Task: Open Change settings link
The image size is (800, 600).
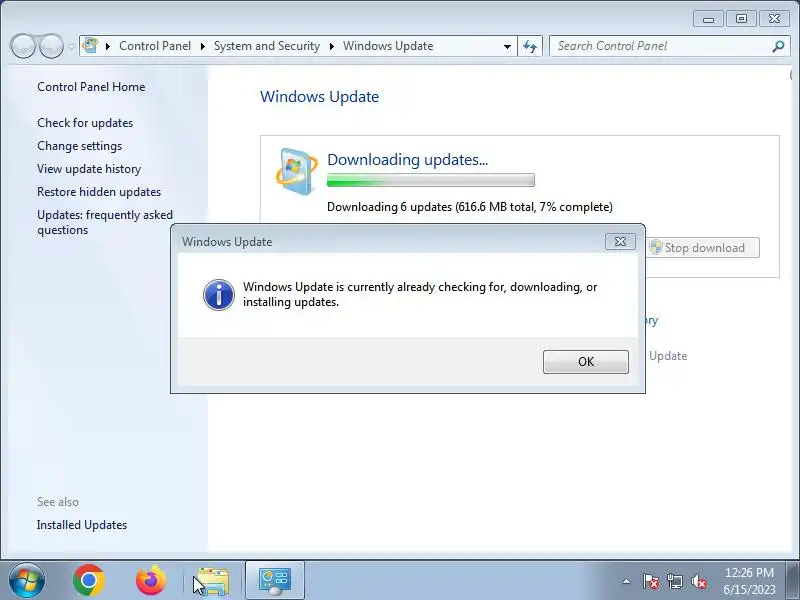Action: 80,146
